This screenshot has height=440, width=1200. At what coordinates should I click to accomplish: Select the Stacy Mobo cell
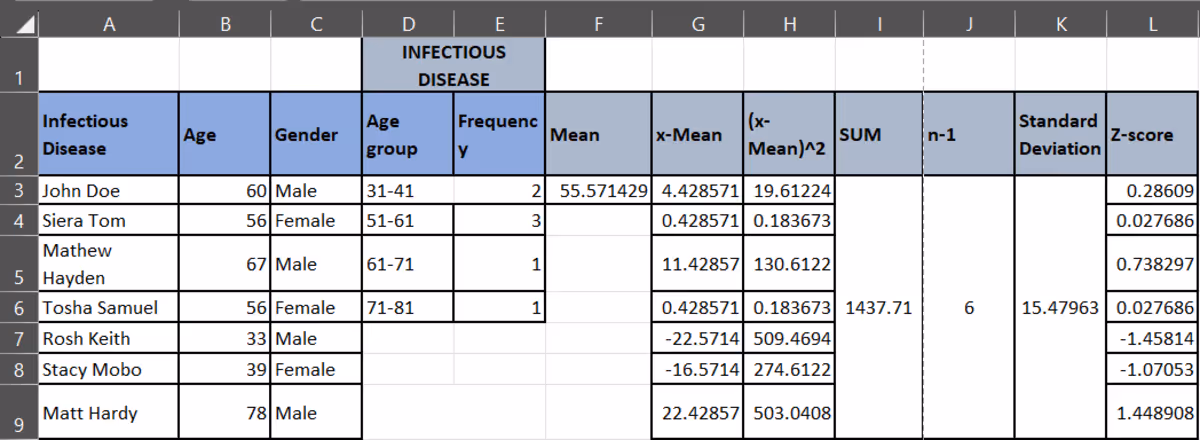click(x=108, y=369)
